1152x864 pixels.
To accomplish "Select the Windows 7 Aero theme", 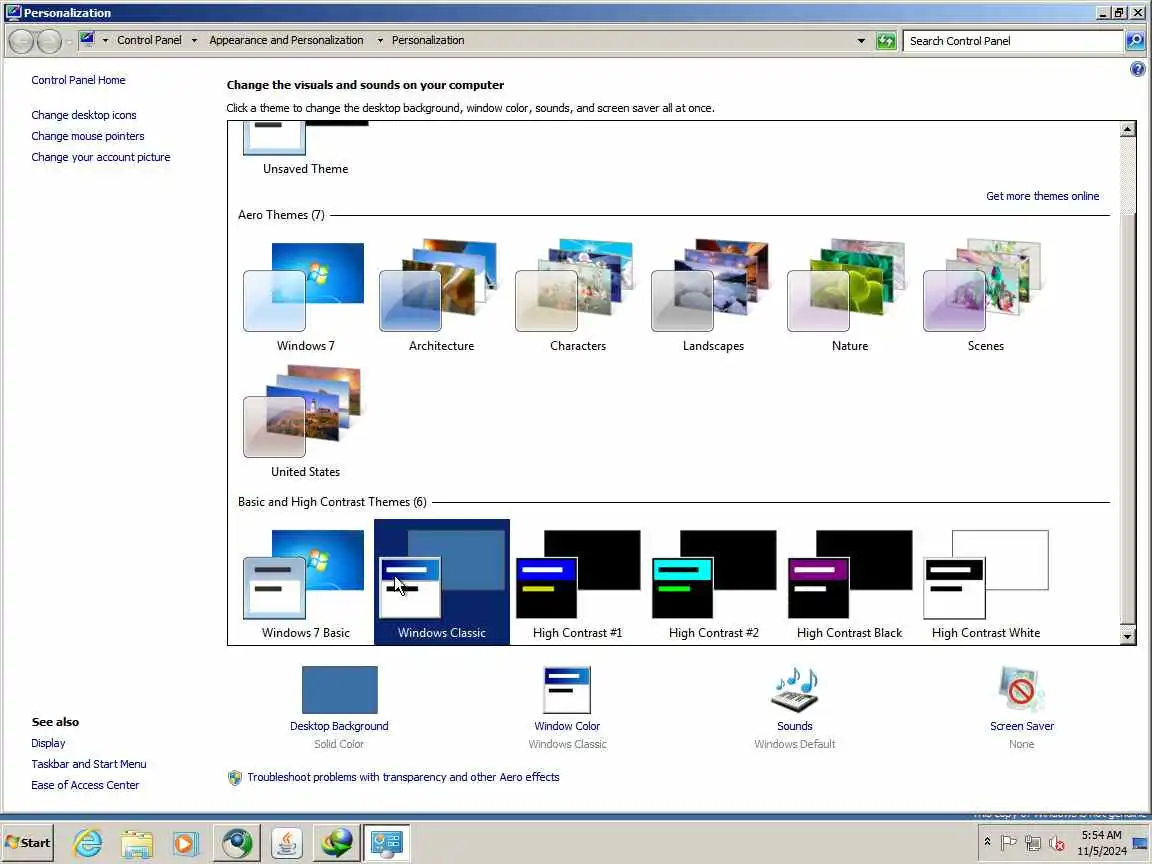I will coord(305,294).
